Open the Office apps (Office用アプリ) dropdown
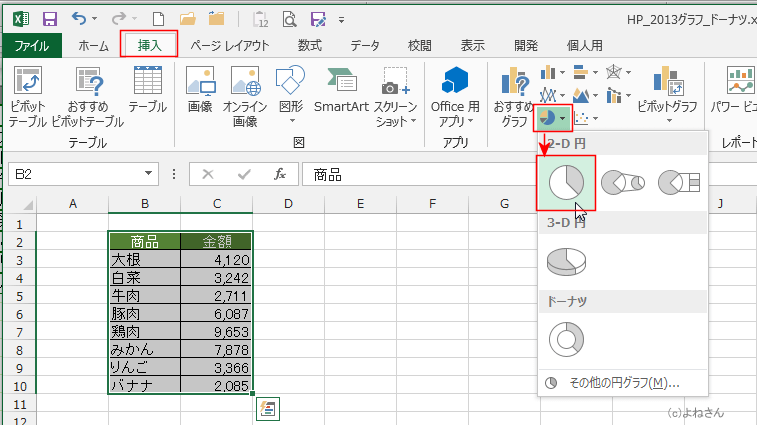 455,98
